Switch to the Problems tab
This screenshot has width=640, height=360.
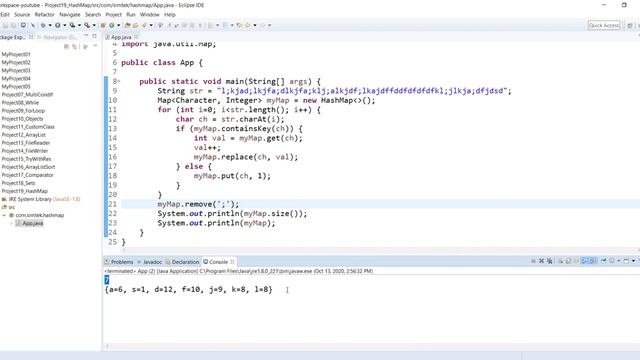[x=119, y=262]
